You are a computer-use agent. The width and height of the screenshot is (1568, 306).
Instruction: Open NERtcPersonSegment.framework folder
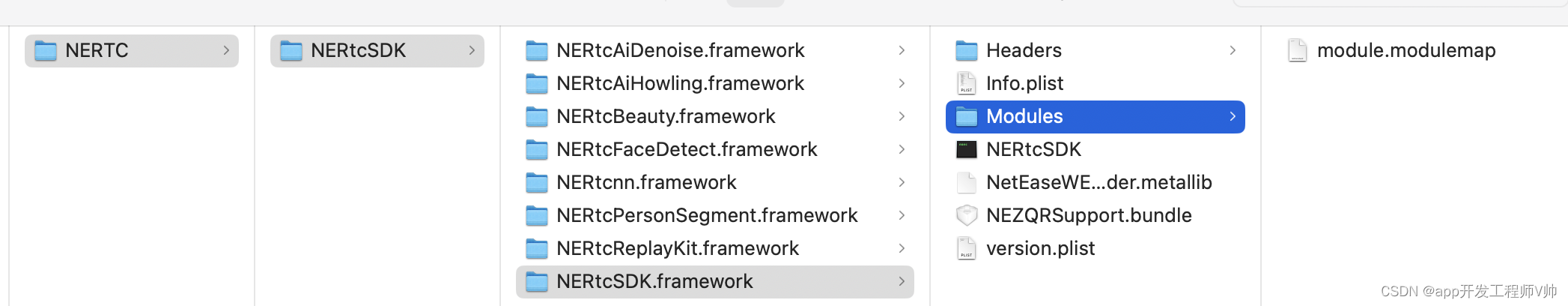(x=715, y=215)
